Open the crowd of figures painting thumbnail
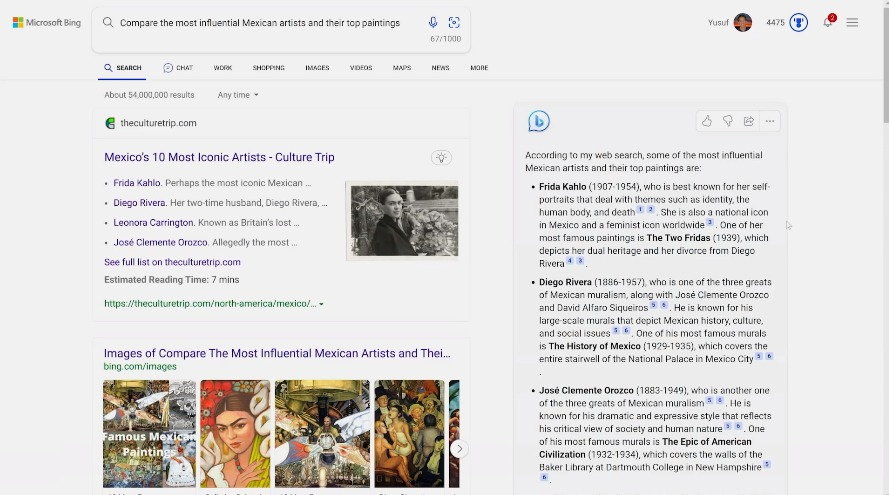Screen dimensions: 889x495 coord(409,434)
